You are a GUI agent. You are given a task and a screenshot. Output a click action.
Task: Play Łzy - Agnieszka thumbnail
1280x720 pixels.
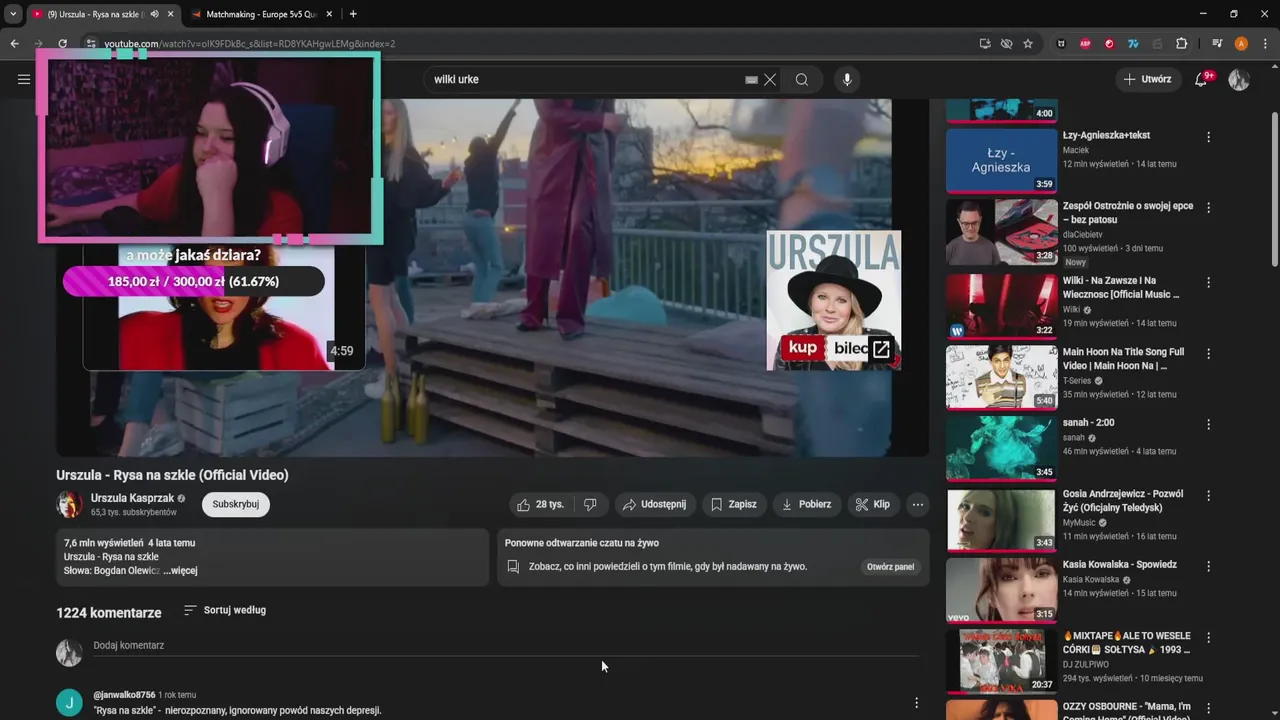(x=1001, y=160)
